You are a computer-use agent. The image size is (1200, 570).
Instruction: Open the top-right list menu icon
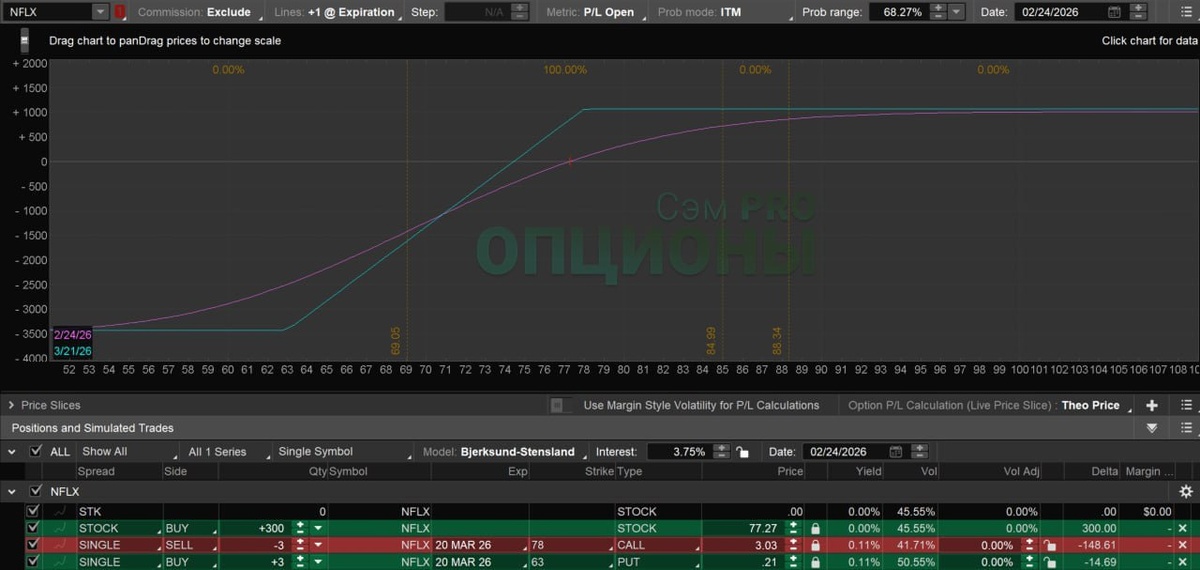coord(1187,12)
